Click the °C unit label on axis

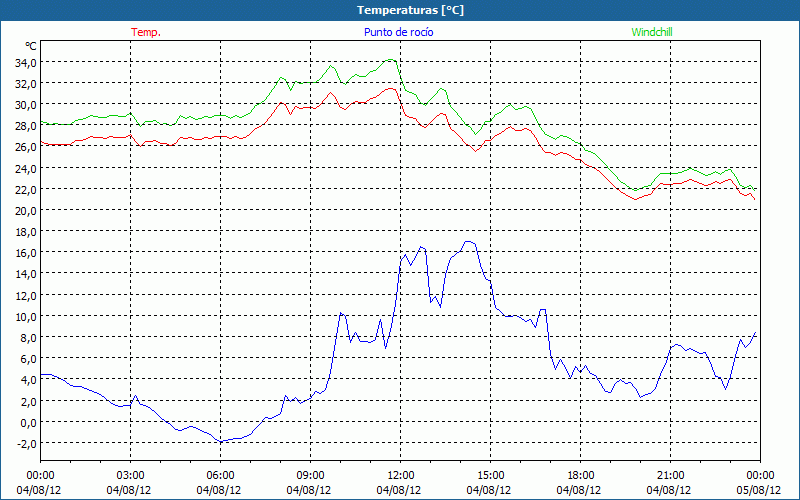pyautogui.click(x=31, y=46)
